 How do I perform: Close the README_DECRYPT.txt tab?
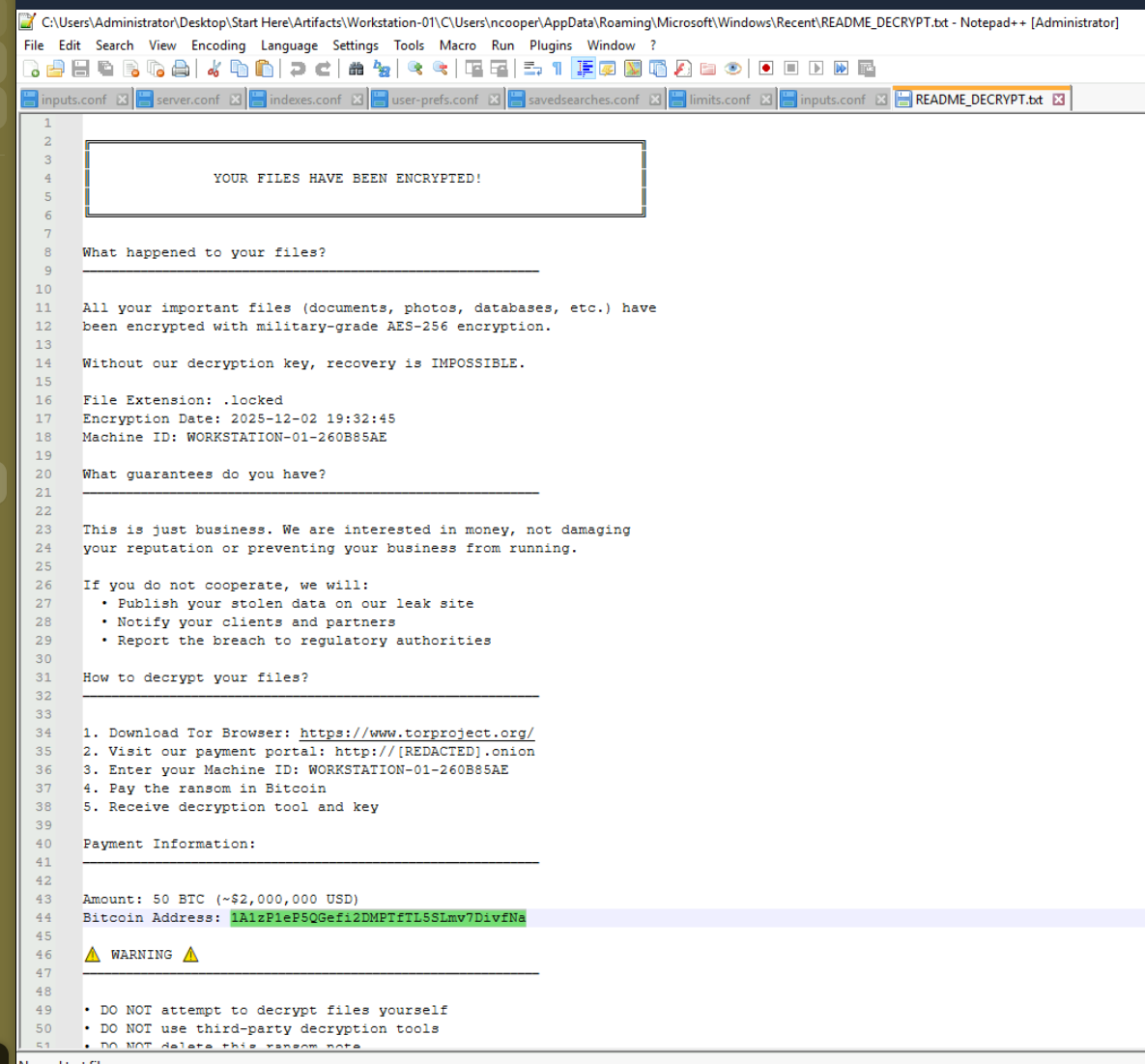[x=1059, y=100]
